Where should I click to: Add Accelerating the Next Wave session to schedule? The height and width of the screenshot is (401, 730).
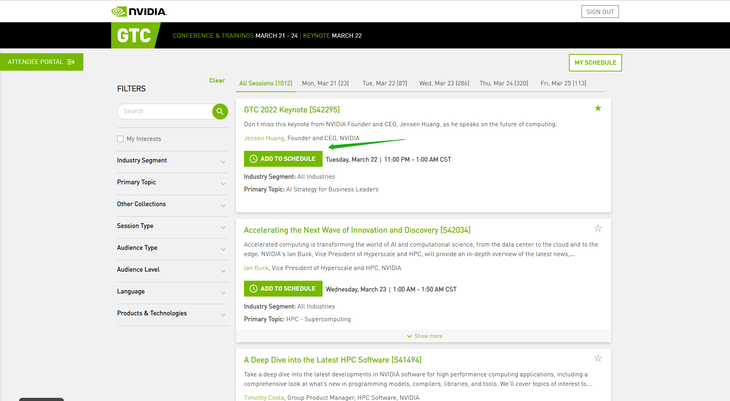point(283,289)
